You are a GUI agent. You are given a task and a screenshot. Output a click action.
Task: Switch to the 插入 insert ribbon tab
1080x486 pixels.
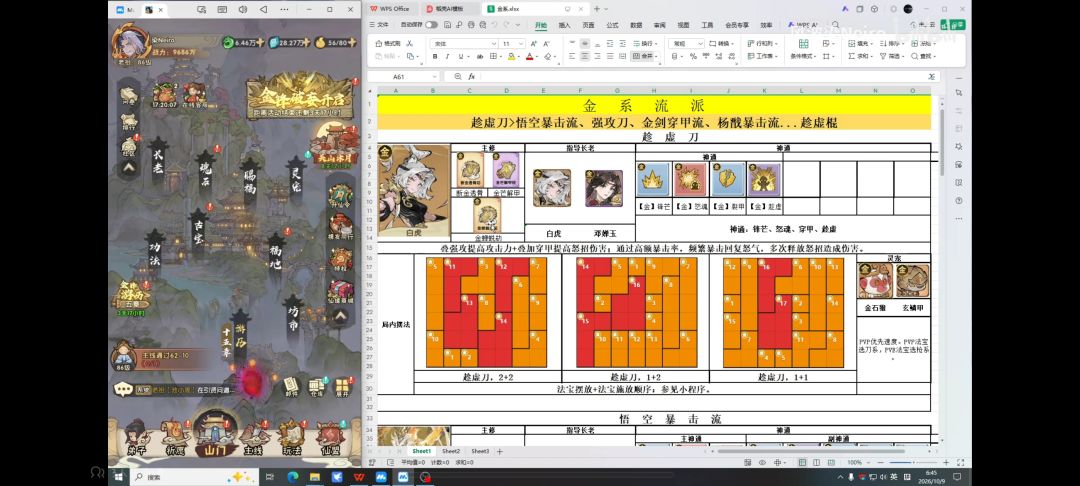click(564, 25)
